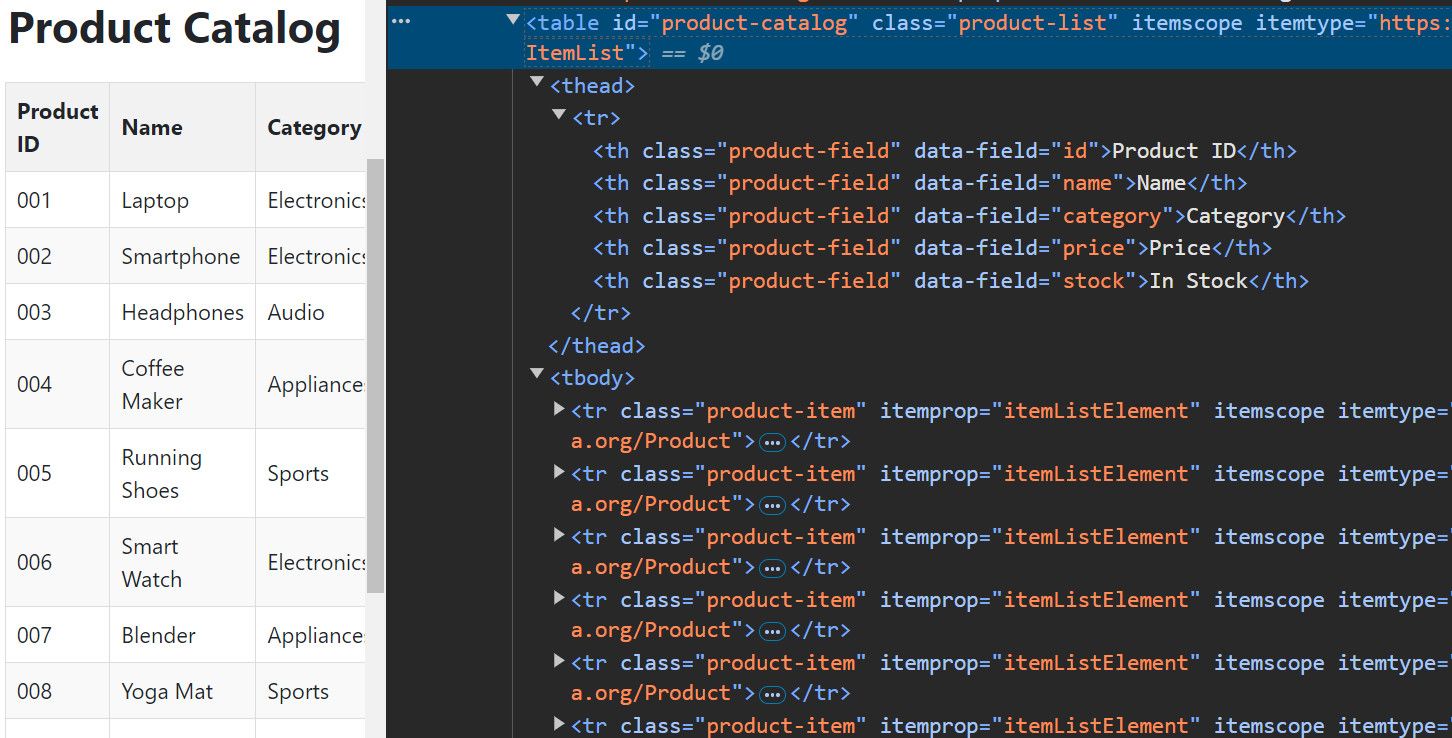
Task: Click the Blender name cell
Action: pyautogui.click(x=182, y=635)
